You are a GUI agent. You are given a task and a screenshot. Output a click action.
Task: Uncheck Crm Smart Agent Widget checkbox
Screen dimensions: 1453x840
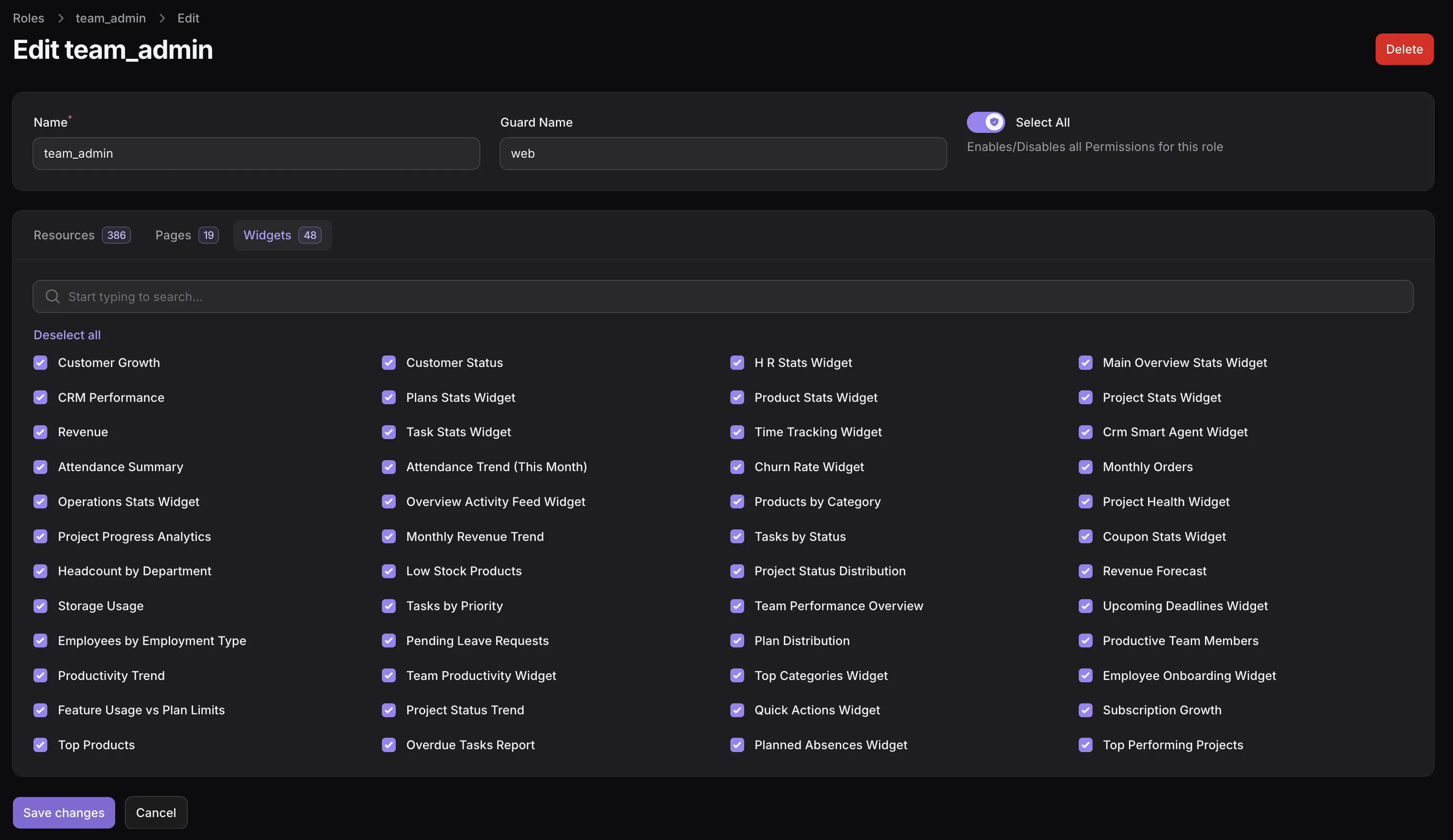point(1085,432)
